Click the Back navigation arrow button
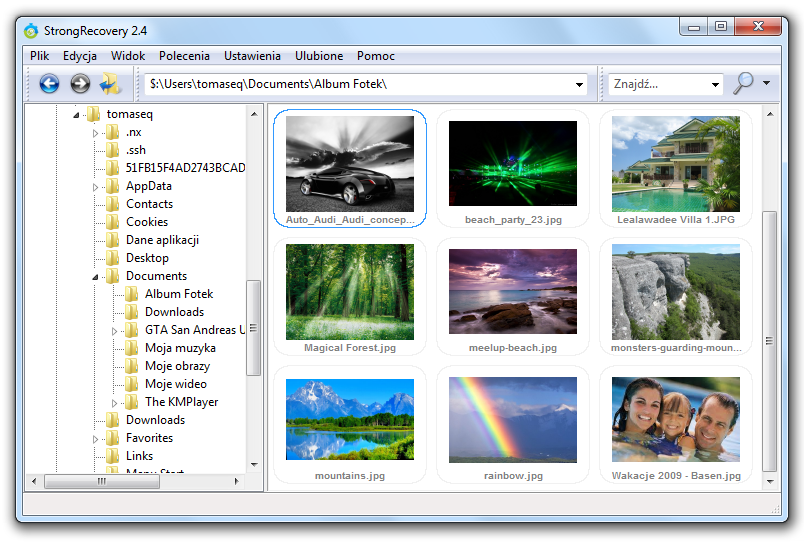The image size is (804, 546). pyautogui.click(x=49, y=84)
